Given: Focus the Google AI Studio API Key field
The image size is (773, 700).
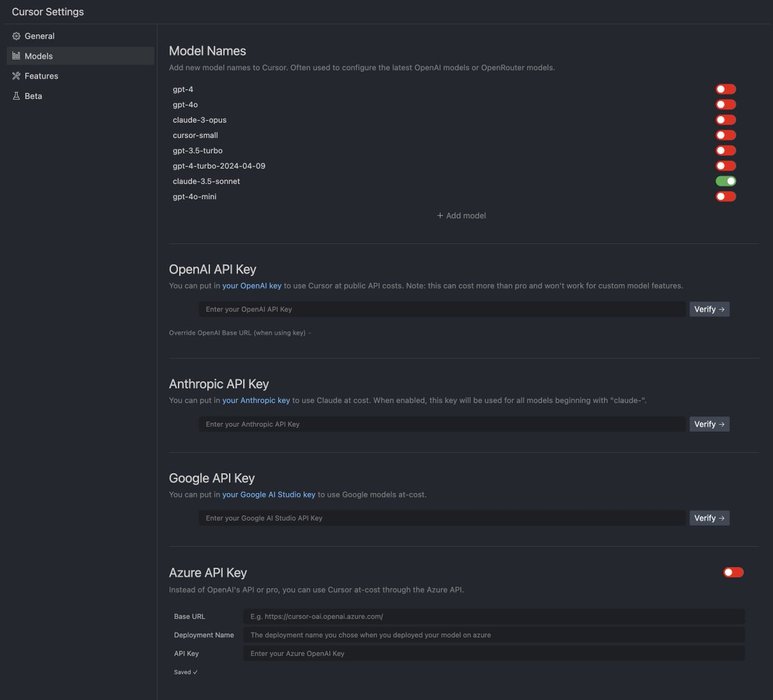Looking at the screenshot, I should [x=442, y=518].
